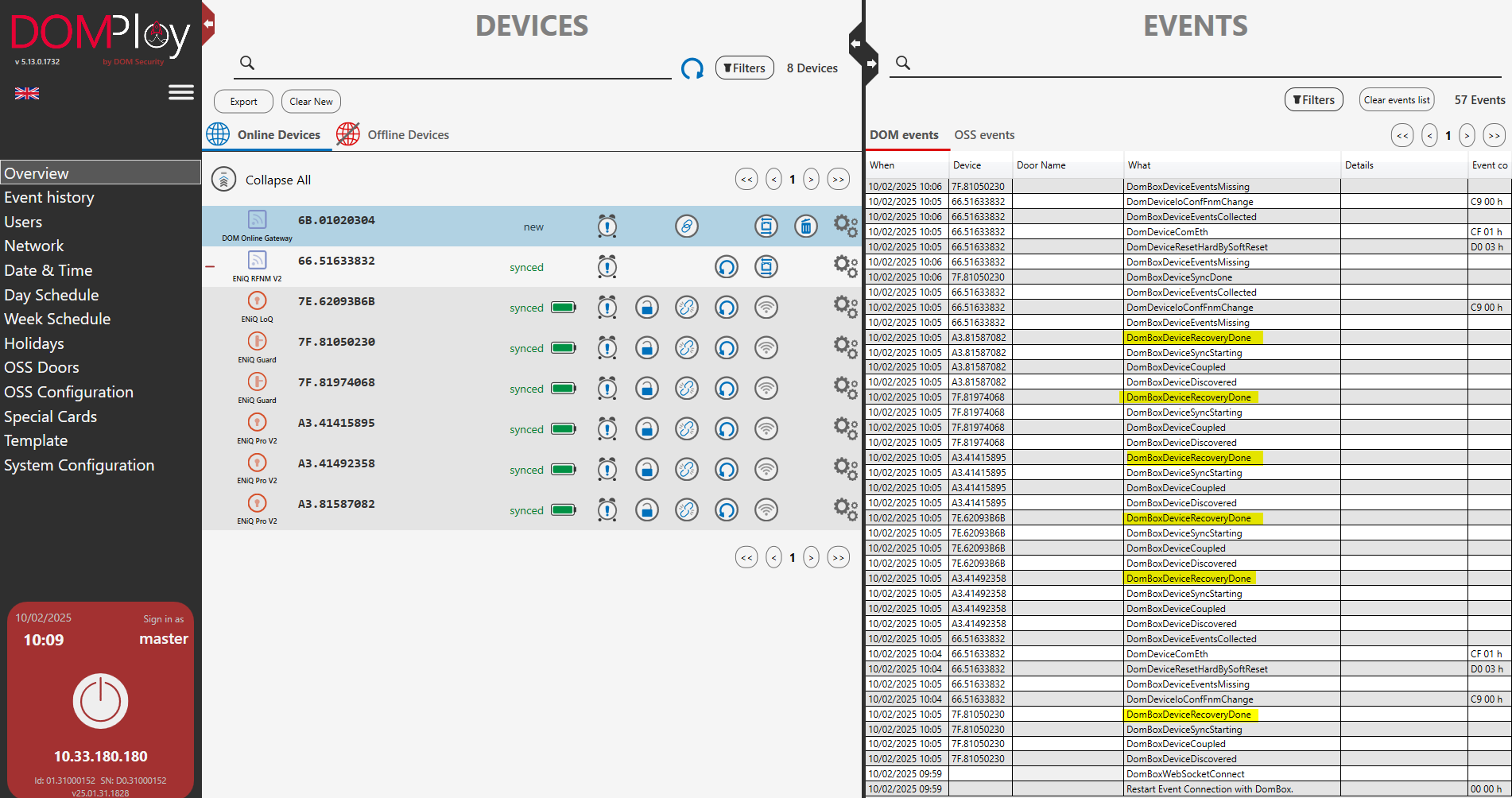Select the Week Schedule menu entry
1512x798 pixels.
tap(57, 319)
